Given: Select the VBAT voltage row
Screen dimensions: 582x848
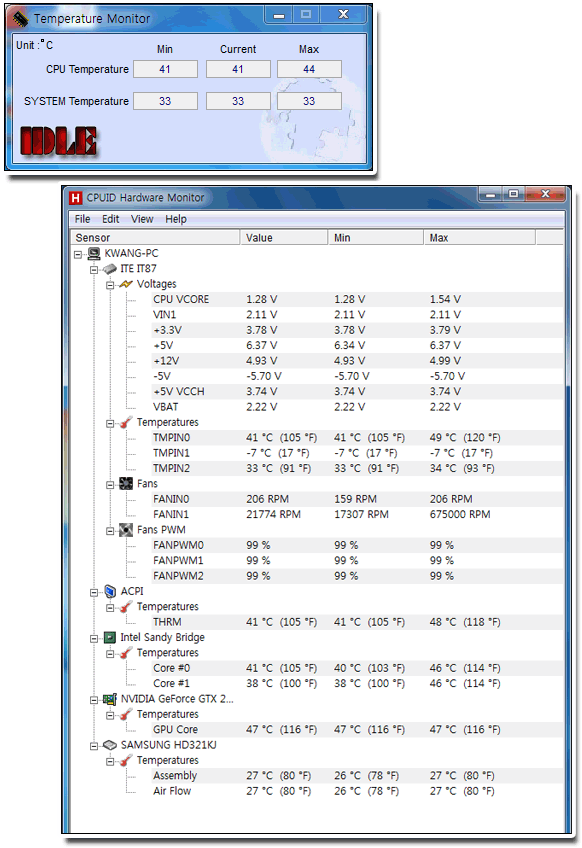Looking at the screenshot, I should tap(357, 407).
